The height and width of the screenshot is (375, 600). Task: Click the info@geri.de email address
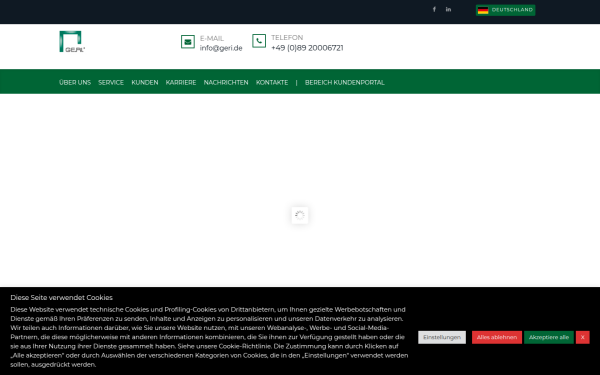point(221,48)
